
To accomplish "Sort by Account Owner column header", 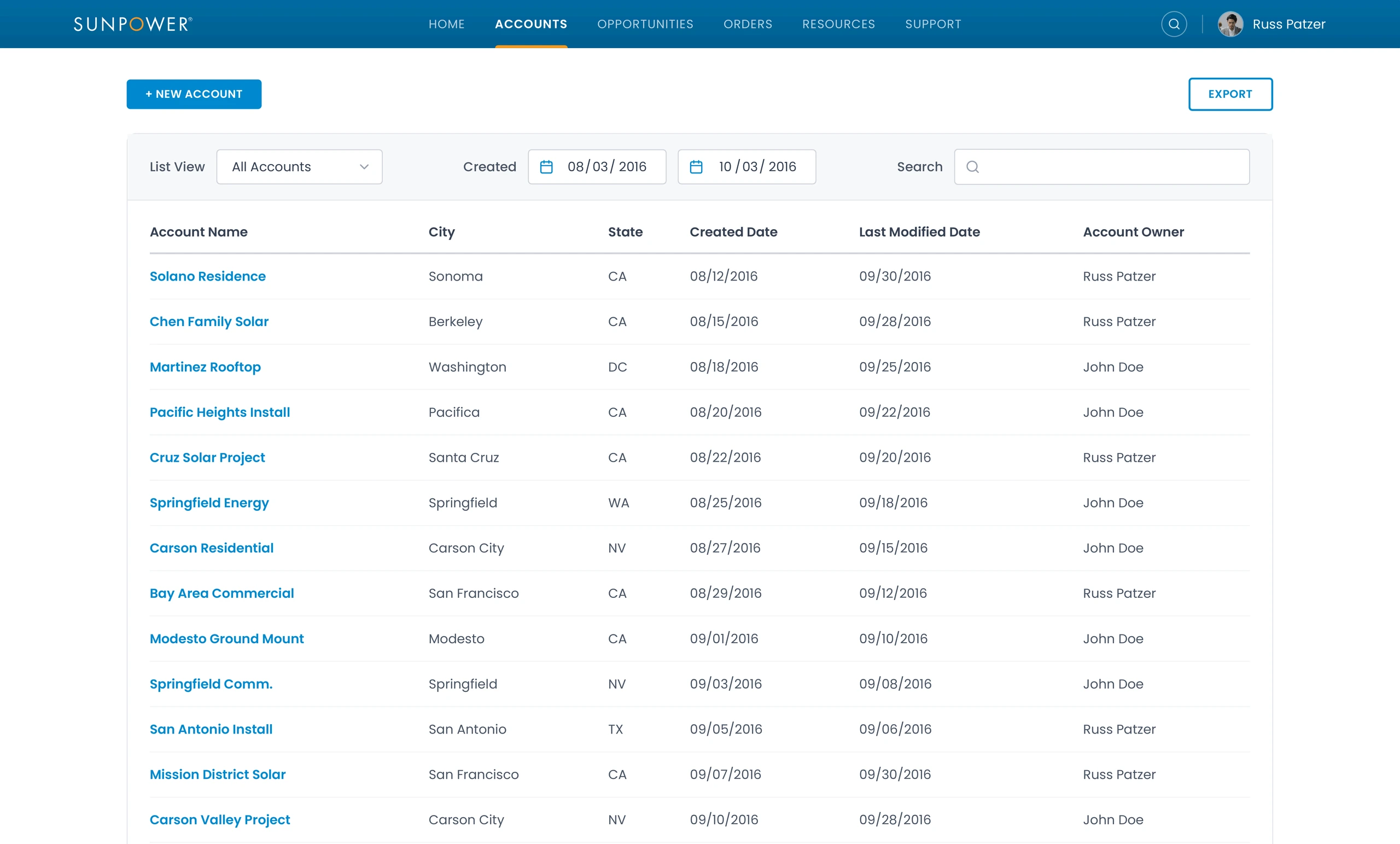I will (1133, 232).
